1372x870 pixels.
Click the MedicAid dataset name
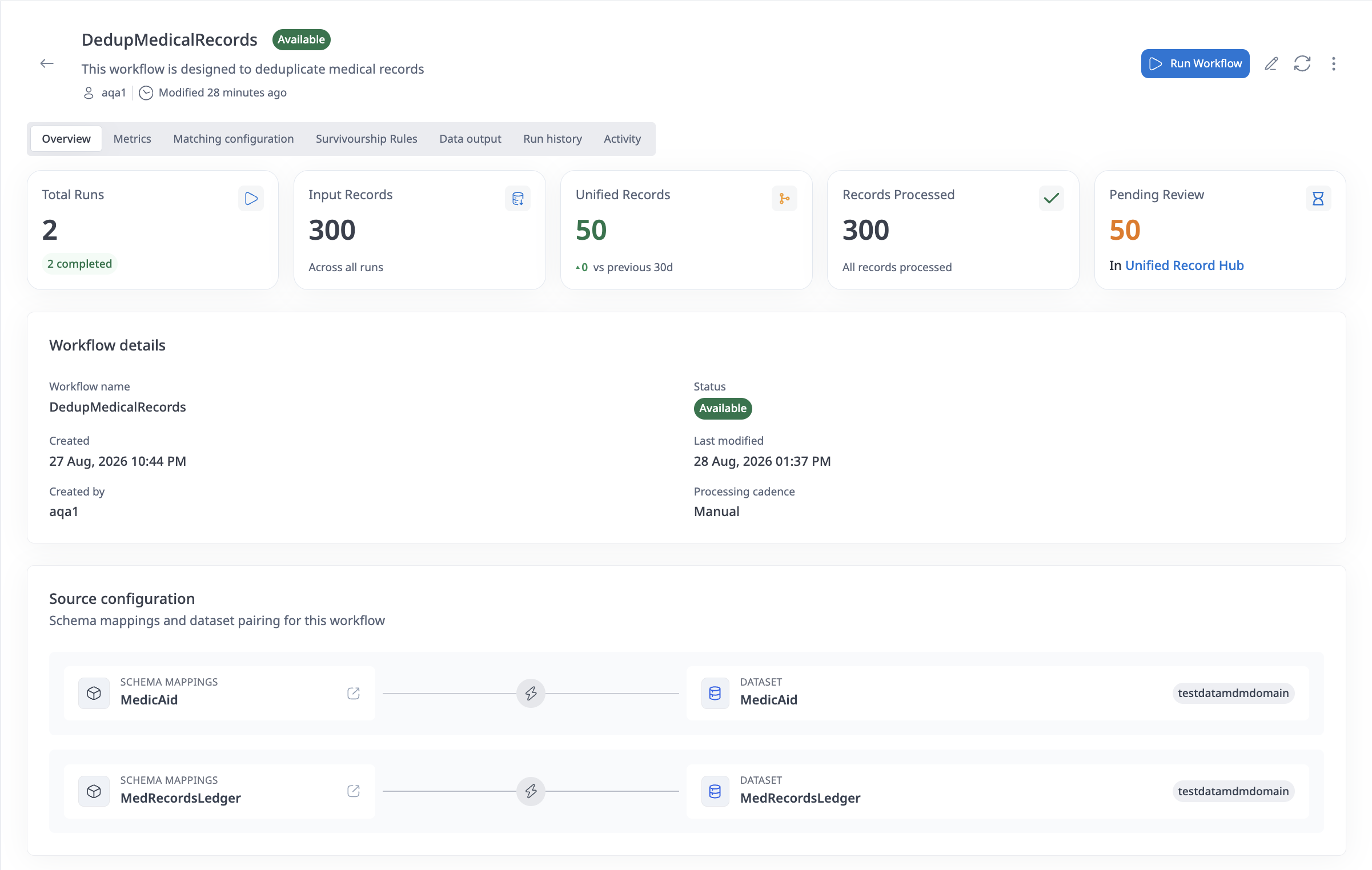[769, 700]
